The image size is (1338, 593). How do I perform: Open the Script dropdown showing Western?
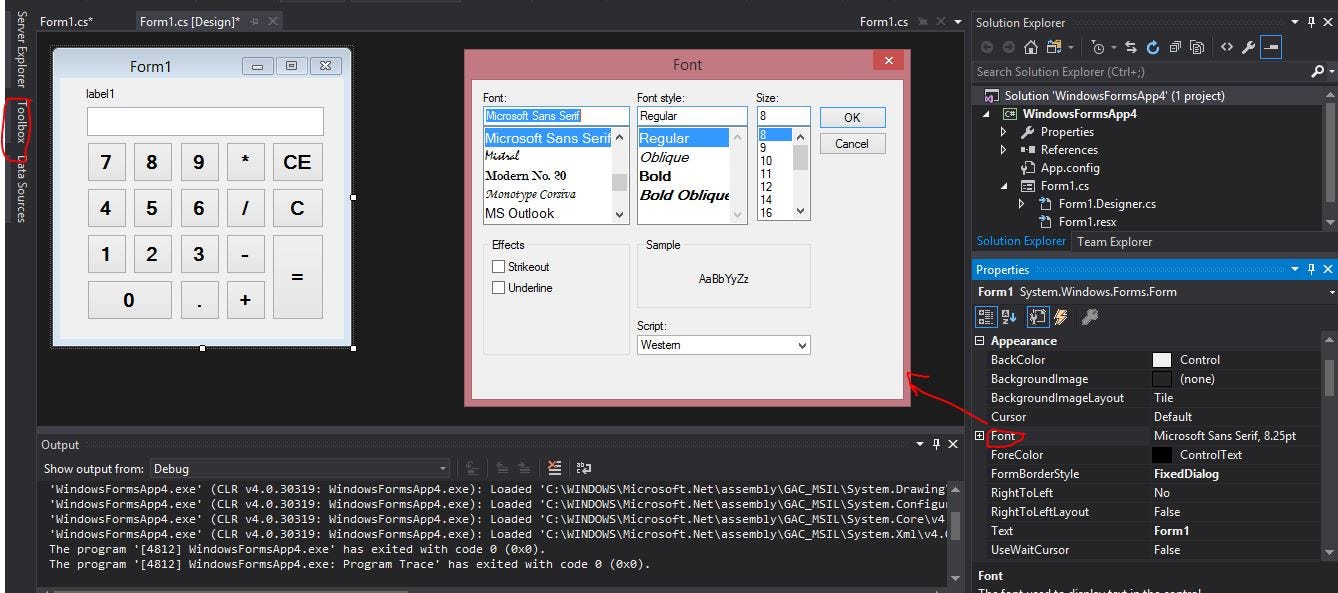724,345
